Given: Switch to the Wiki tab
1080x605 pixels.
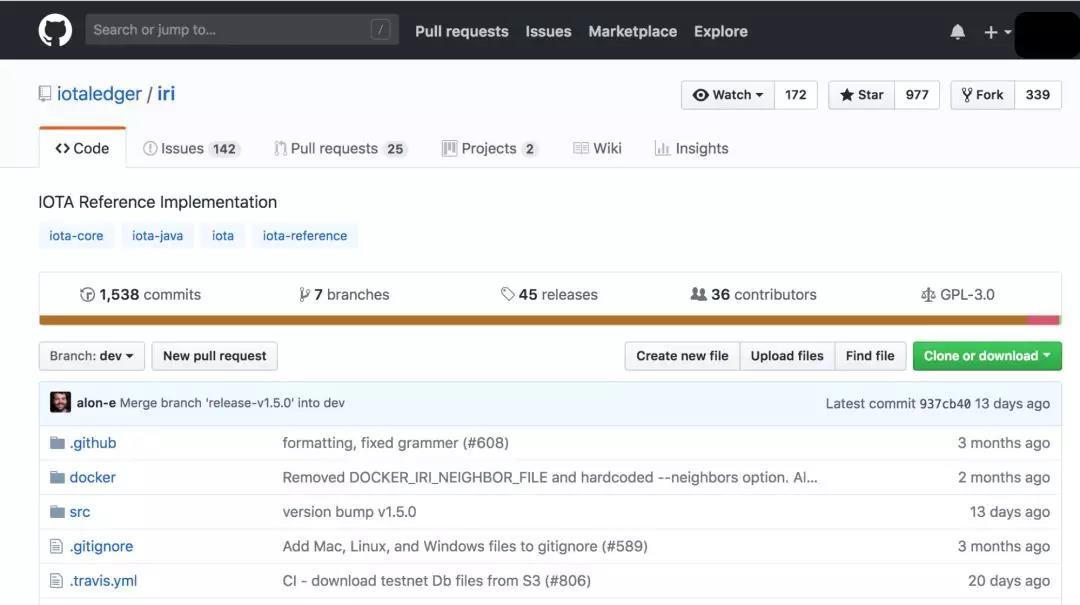Looking at the screenshot, I should tap(597, 148).
